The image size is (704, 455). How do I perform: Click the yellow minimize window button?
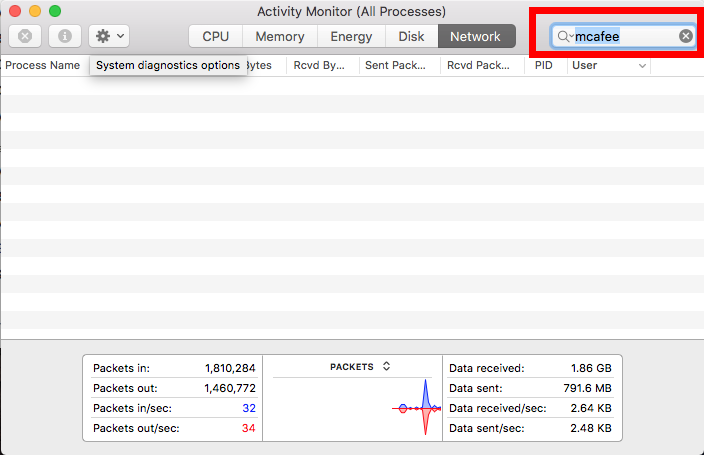pos(35,11)
